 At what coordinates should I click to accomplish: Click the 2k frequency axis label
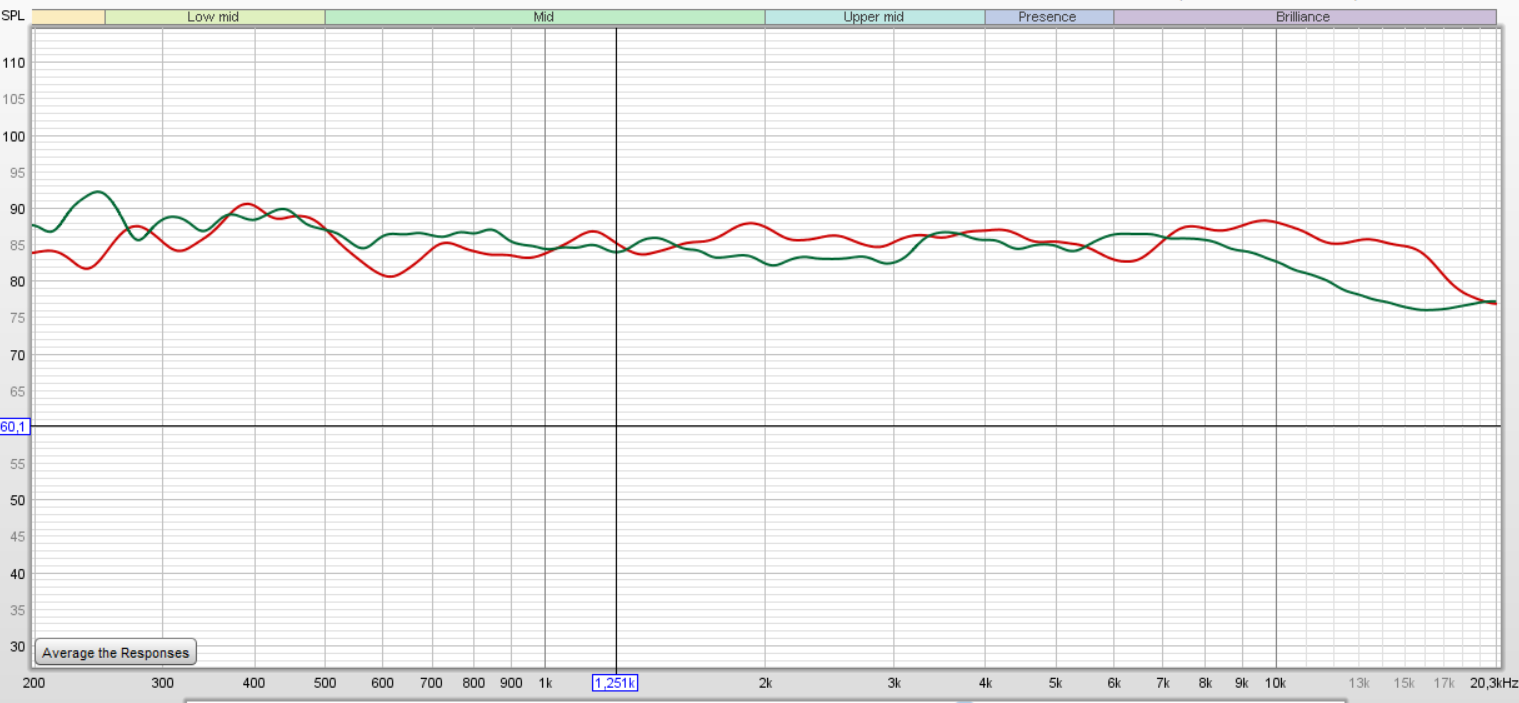click(x=765, y=683)
